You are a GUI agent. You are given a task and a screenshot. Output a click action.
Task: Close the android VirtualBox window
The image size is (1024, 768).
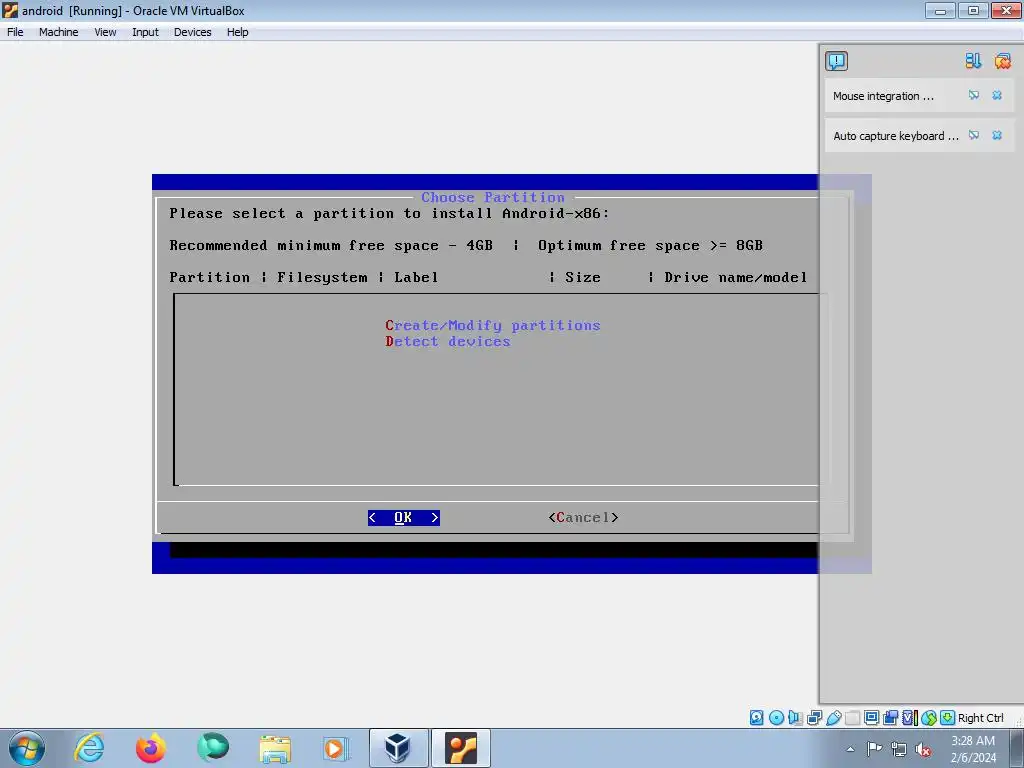(x=1006, y=10)
